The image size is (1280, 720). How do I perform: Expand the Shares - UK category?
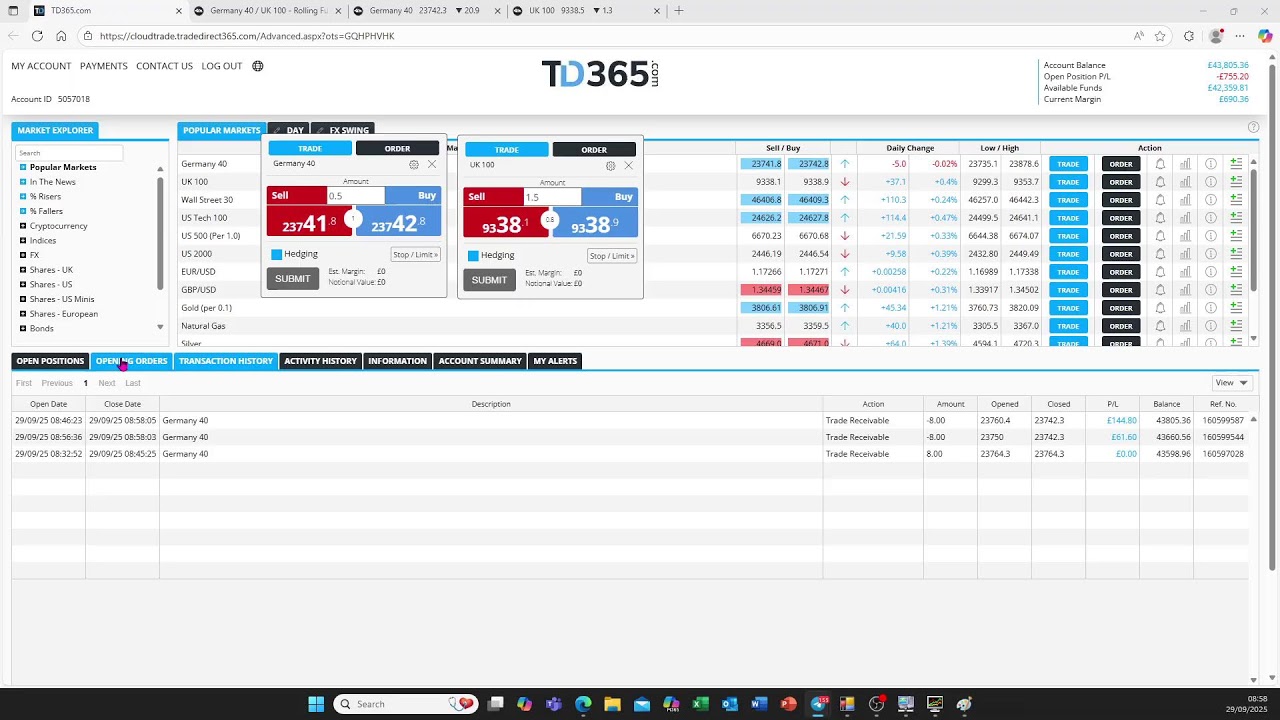(23, 270)
